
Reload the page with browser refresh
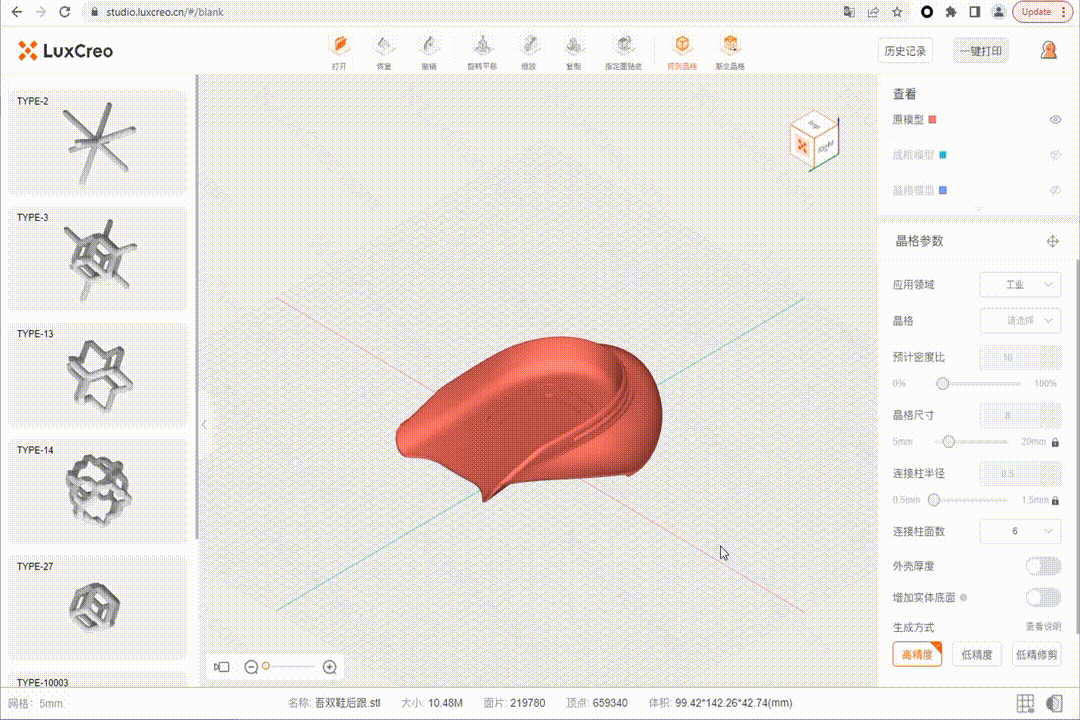64,12
